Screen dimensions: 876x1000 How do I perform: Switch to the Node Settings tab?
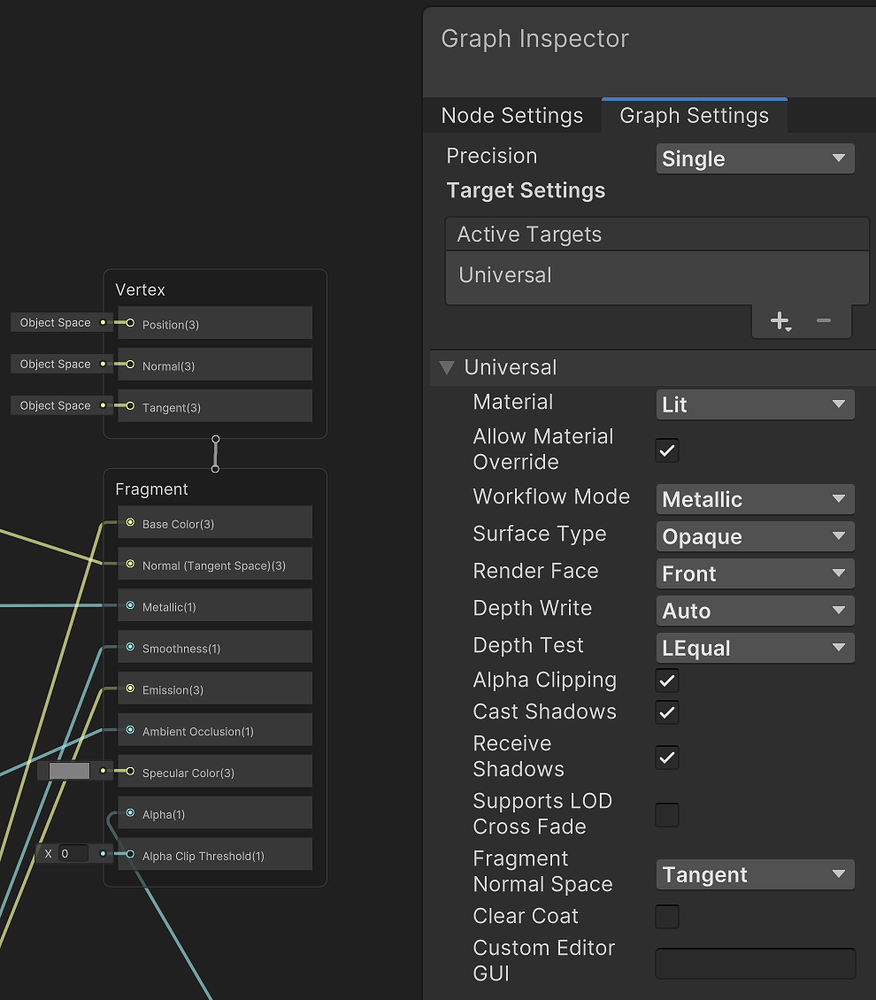pyautogui.click(x=512, y=115)
